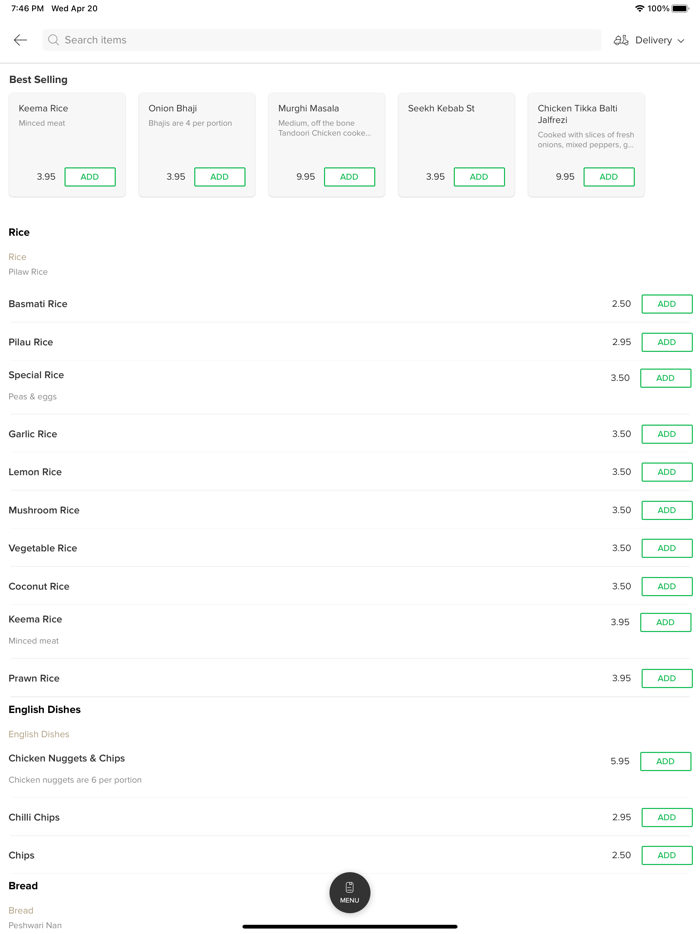This screenshot has width=700, height=934.
Task: Add Keema Rice from Best Selling
Action: pos(90,177)
